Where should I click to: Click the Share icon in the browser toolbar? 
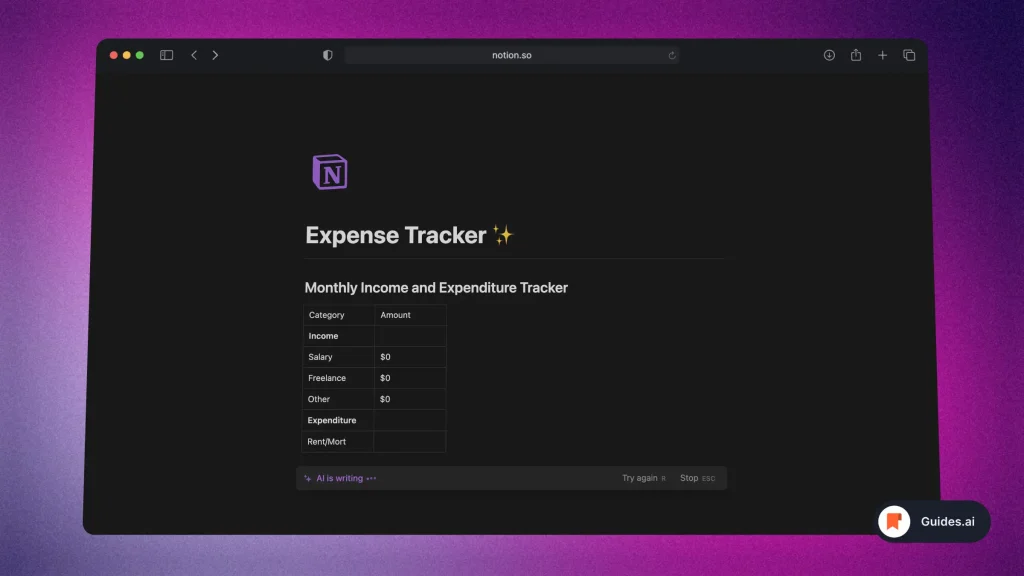coord(855,55)
